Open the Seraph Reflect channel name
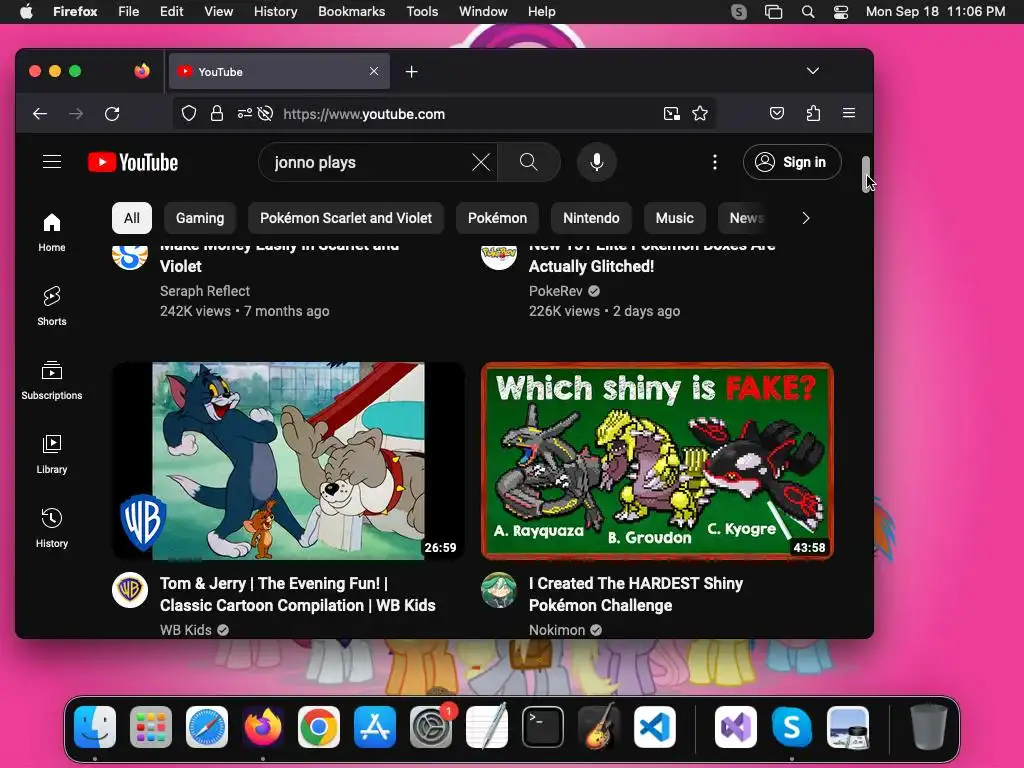This screenshot has width=1024, height=768. (x=205, y=291)
